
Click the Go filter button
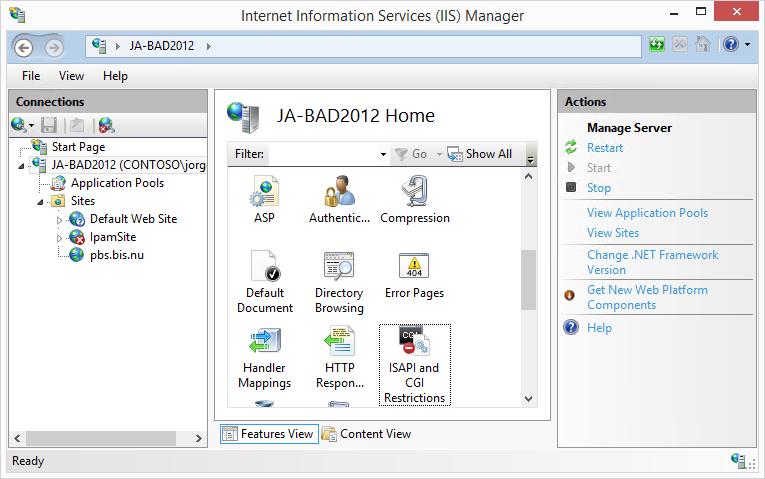coord(411,154)
